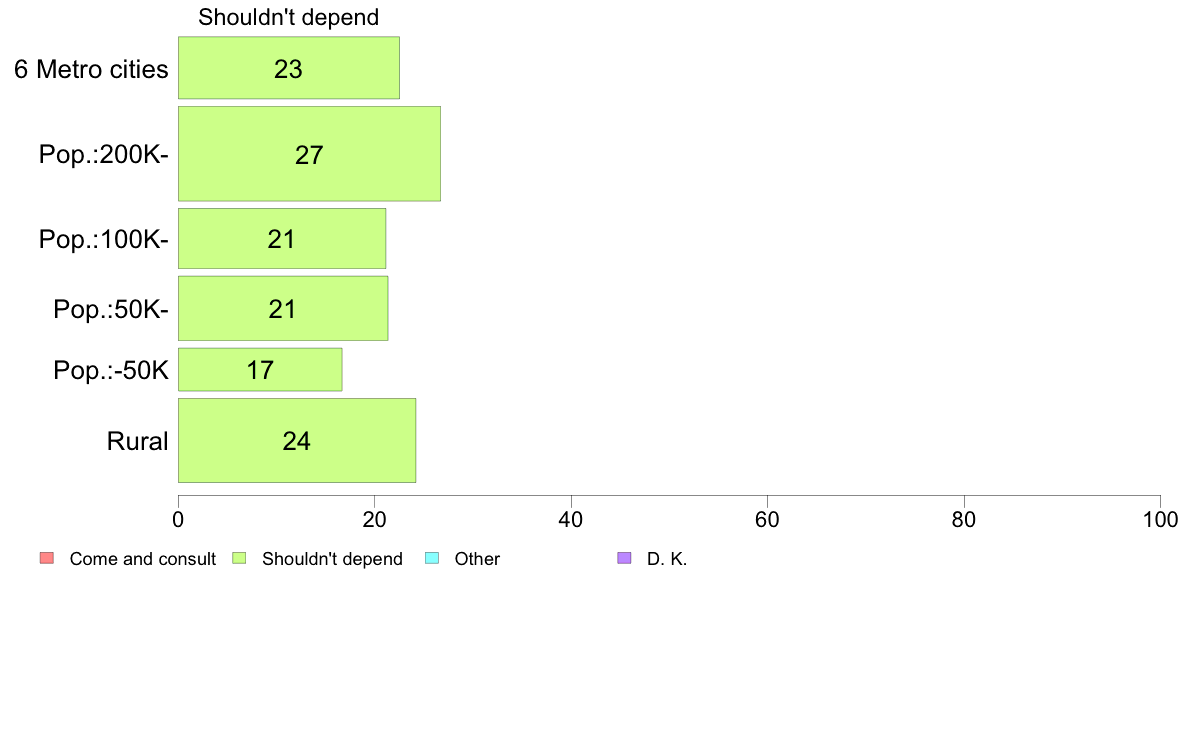Image resolution: width=1188 pixels, height=736 pixels.
Task: Click the 40 tick on the axis
Action: pyautogui.click(x=571, y=519)
